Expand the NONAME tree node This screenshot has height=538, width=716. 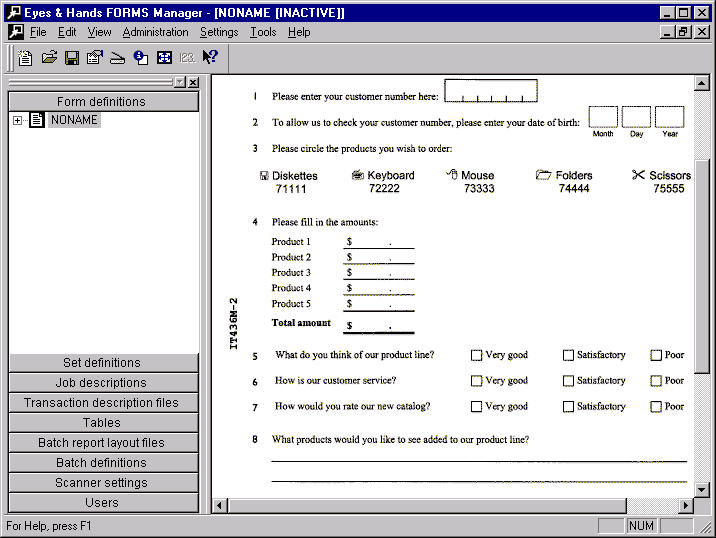[17, 120]
